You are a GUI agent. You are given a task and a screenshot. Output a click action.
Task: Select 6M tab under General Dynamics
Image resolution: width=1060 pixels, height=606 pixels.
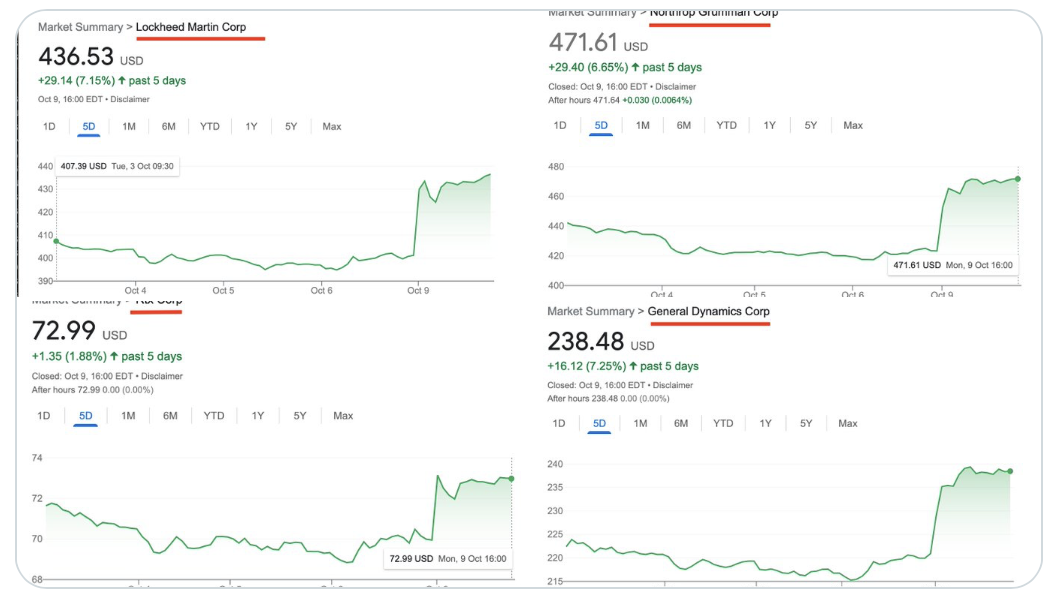(x=680, y=423)
